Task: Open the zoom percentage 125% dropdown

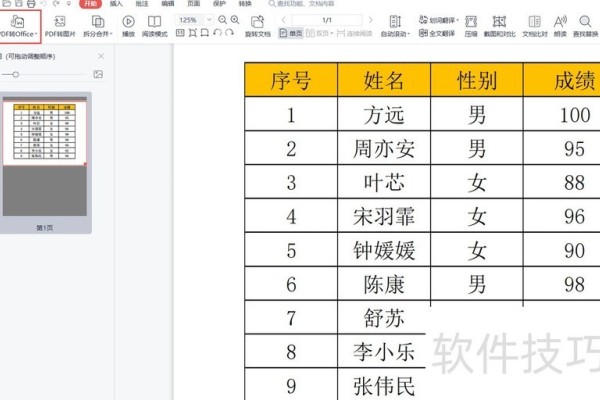Action: [209, 20]
